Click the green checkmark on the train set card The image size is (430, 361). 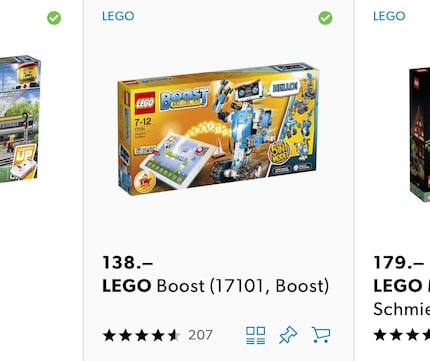click(54, 18)
